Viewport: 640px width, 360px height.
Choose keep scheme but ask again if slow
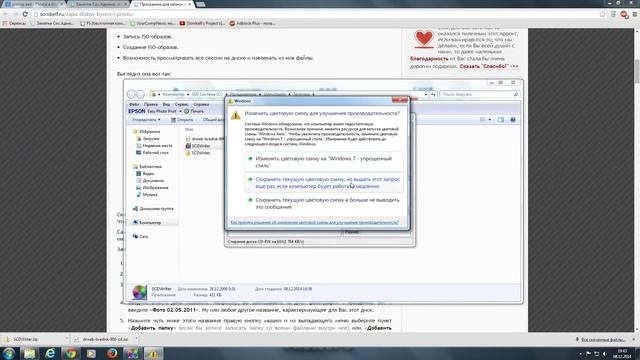[x=324, y=182]
